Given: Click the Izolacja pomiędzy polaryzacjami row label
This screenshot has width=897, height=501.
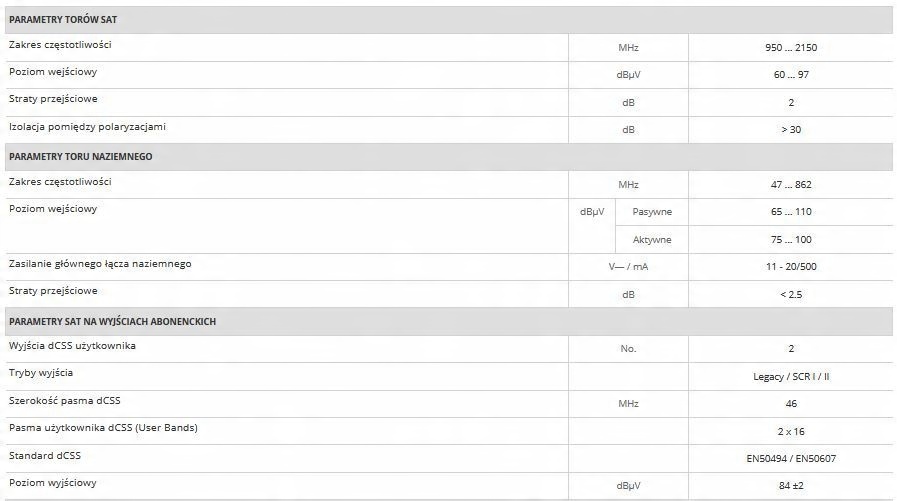Looking at the screenshot, I should [87, 127].
